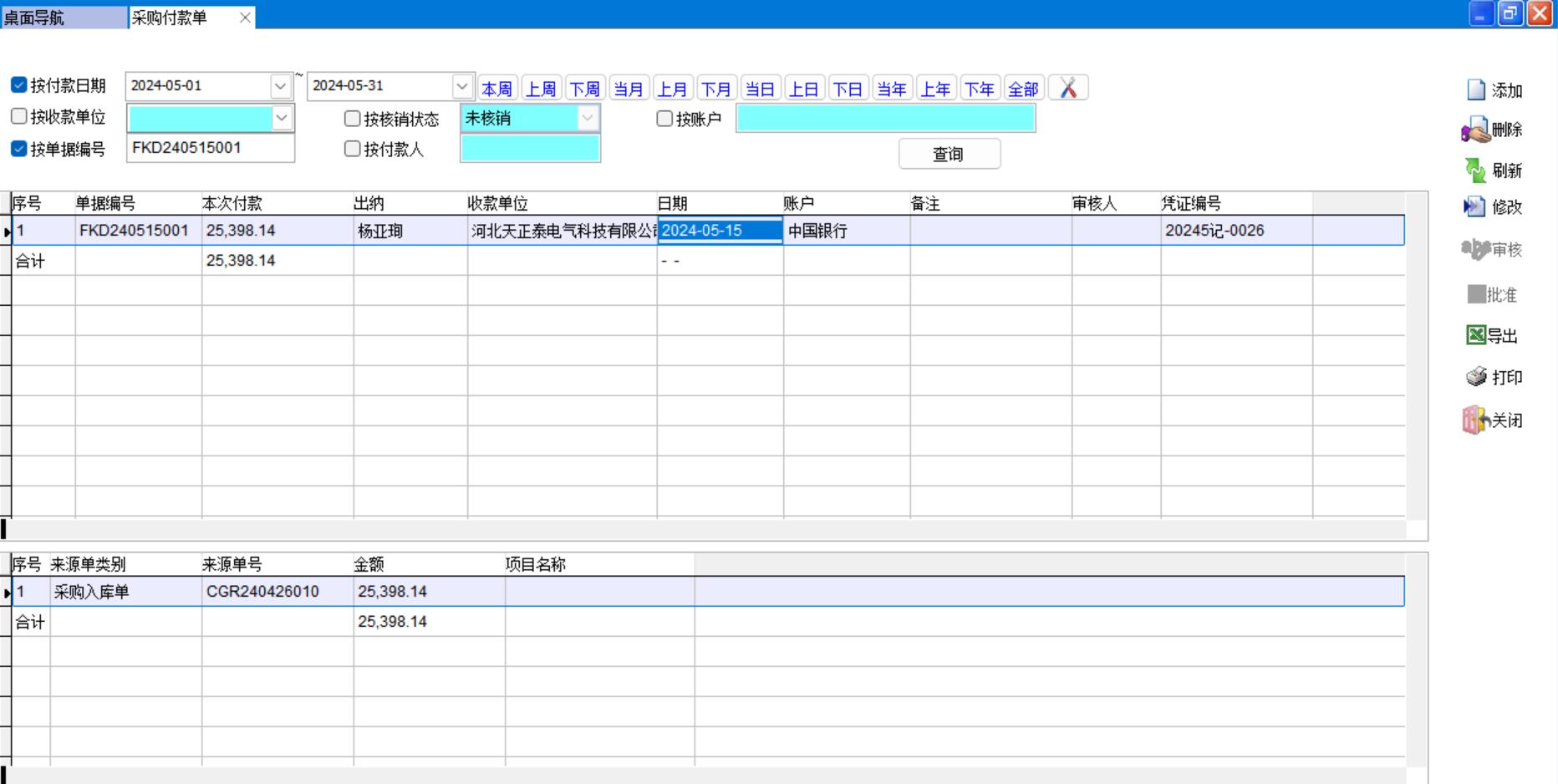This screenshot has height=784, width=1558.
Task: Click the 修改 (Modify) icon
Action: click(x=1476, y=206)
